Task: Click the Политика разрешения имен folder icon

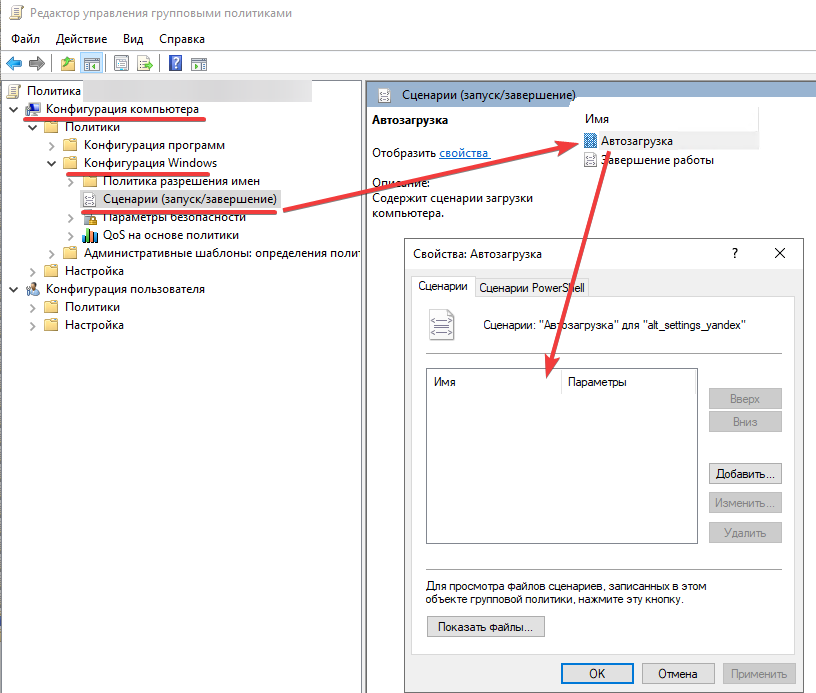Action: pyautogui.click(x=90, y=181)
